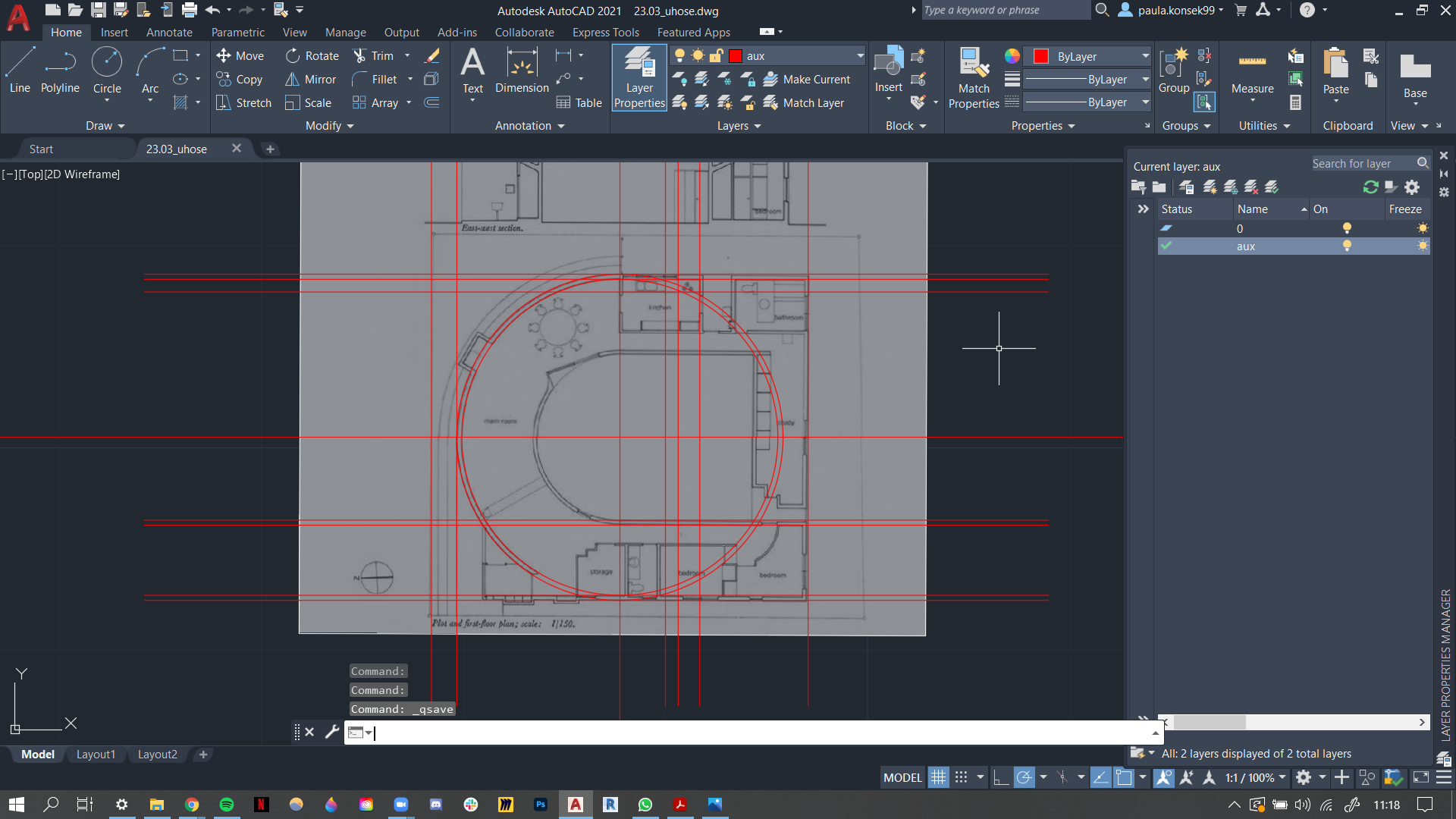Click the Paste icon
The height and width of the screenshot is (819, 1456).
[1335, 62]
